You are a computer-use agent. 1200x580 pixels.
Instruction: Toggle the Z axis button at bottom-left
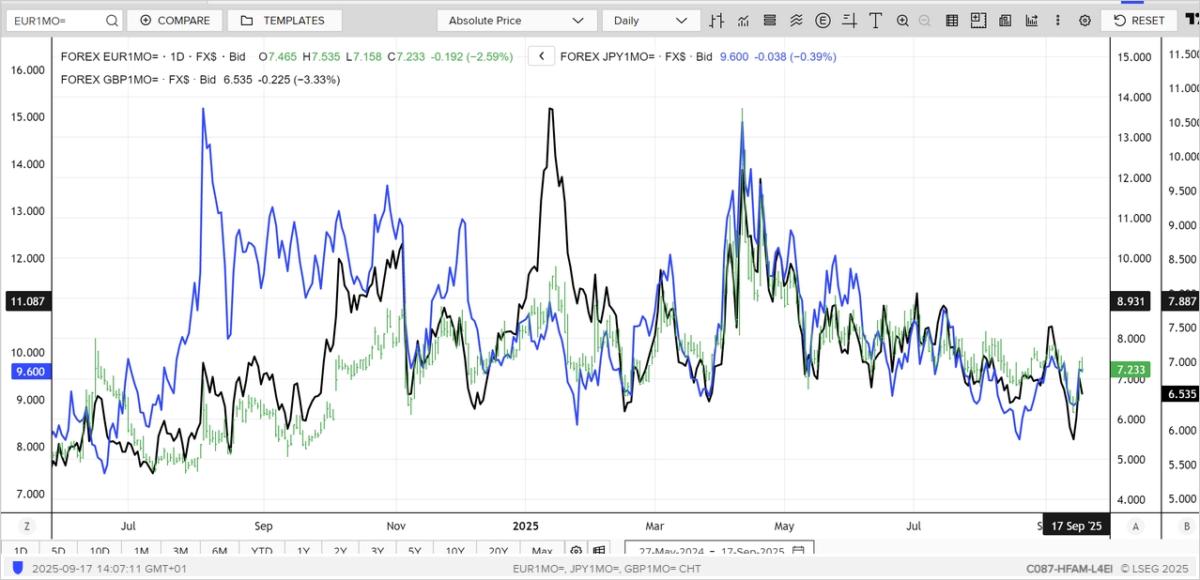26,526
